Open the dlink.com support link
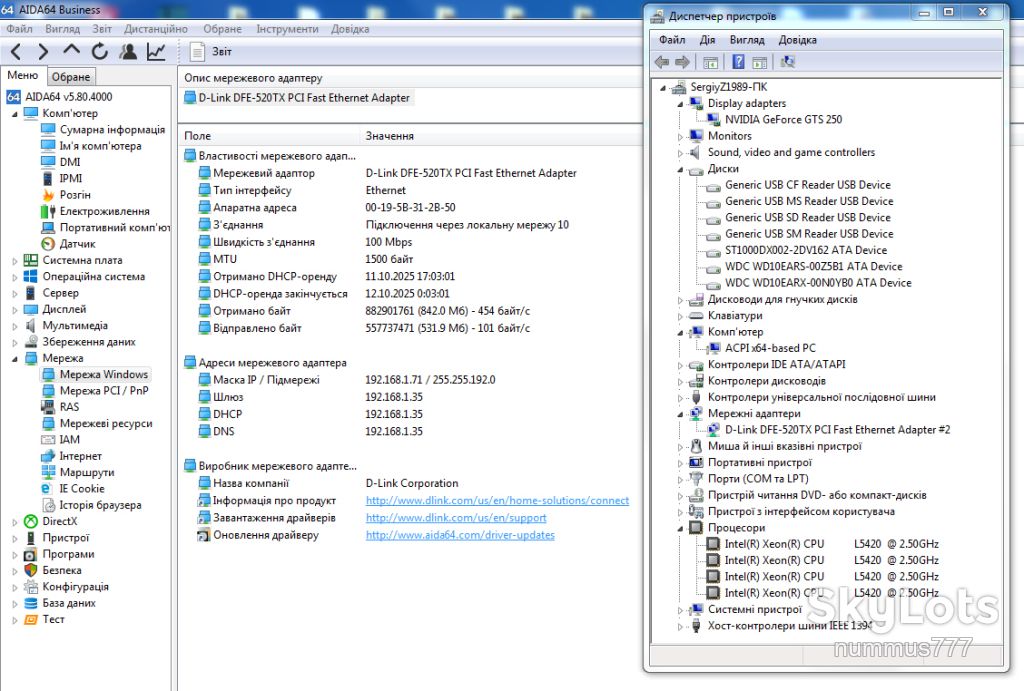Viewport: 1024px width, 691px height. (456, 517)
